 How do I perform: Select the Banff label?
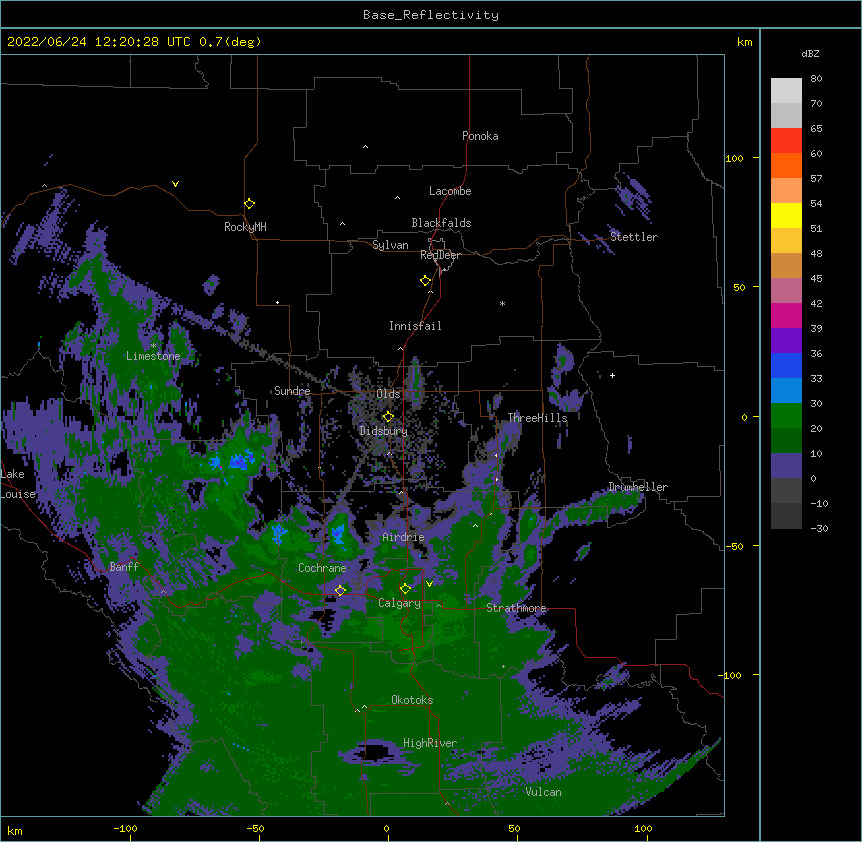(124, 567)
